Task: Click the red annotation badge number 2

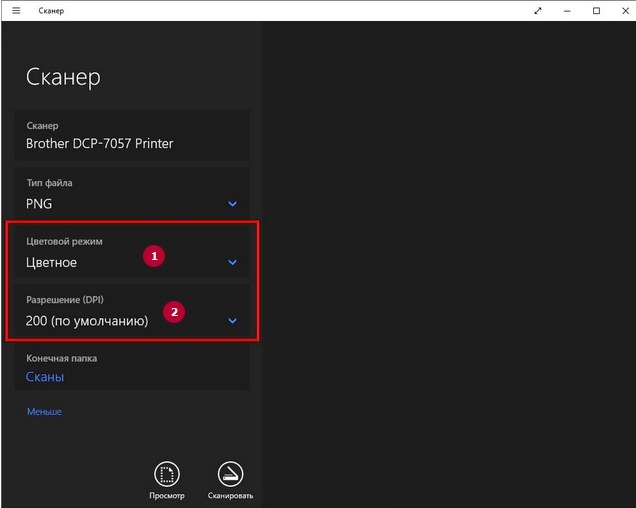Action: [174, 313]
